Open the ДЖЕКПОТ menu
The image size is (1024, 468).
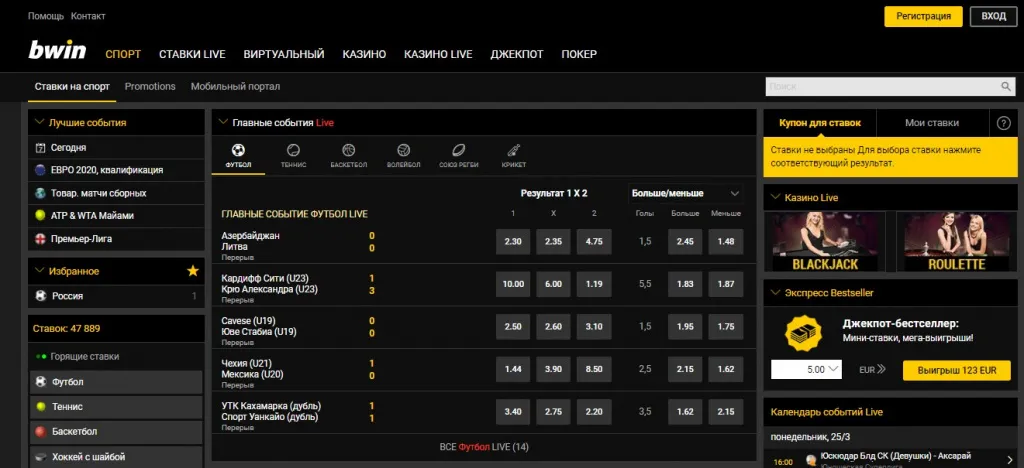click(517, 54)
